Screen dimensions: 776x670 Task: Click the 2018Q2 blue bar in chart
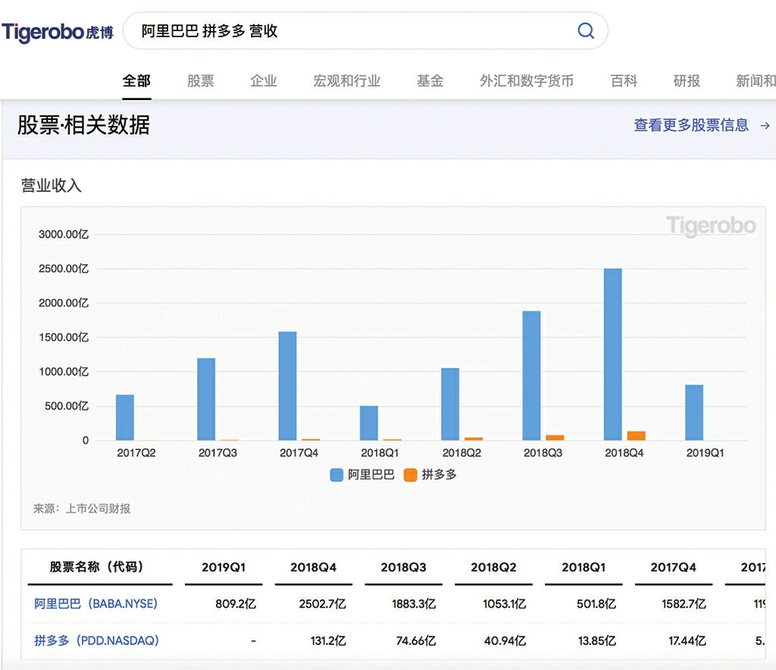pyautogui.click(x=450, y=404)
